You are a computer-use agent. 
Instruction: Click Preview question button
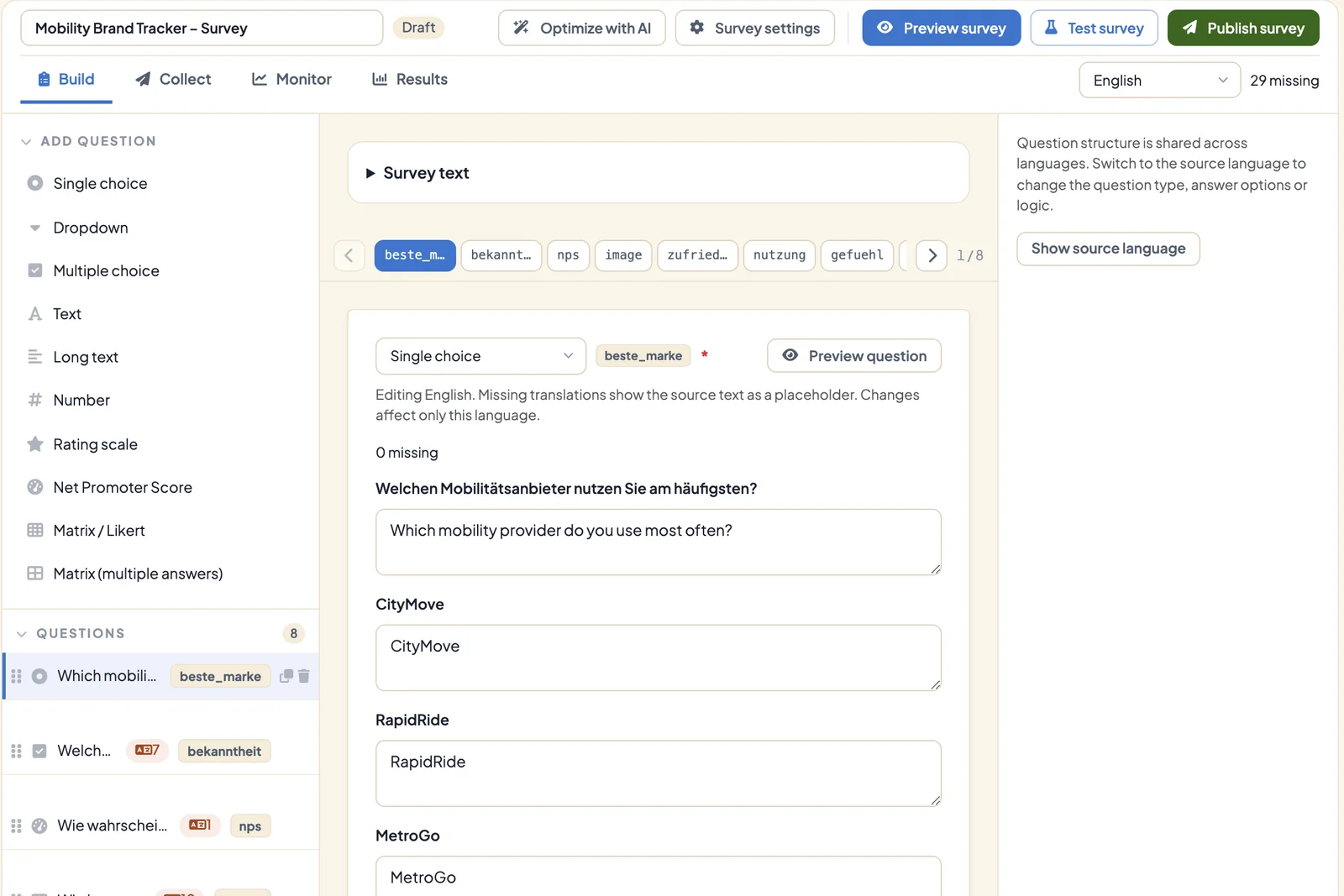click(854, 356)
